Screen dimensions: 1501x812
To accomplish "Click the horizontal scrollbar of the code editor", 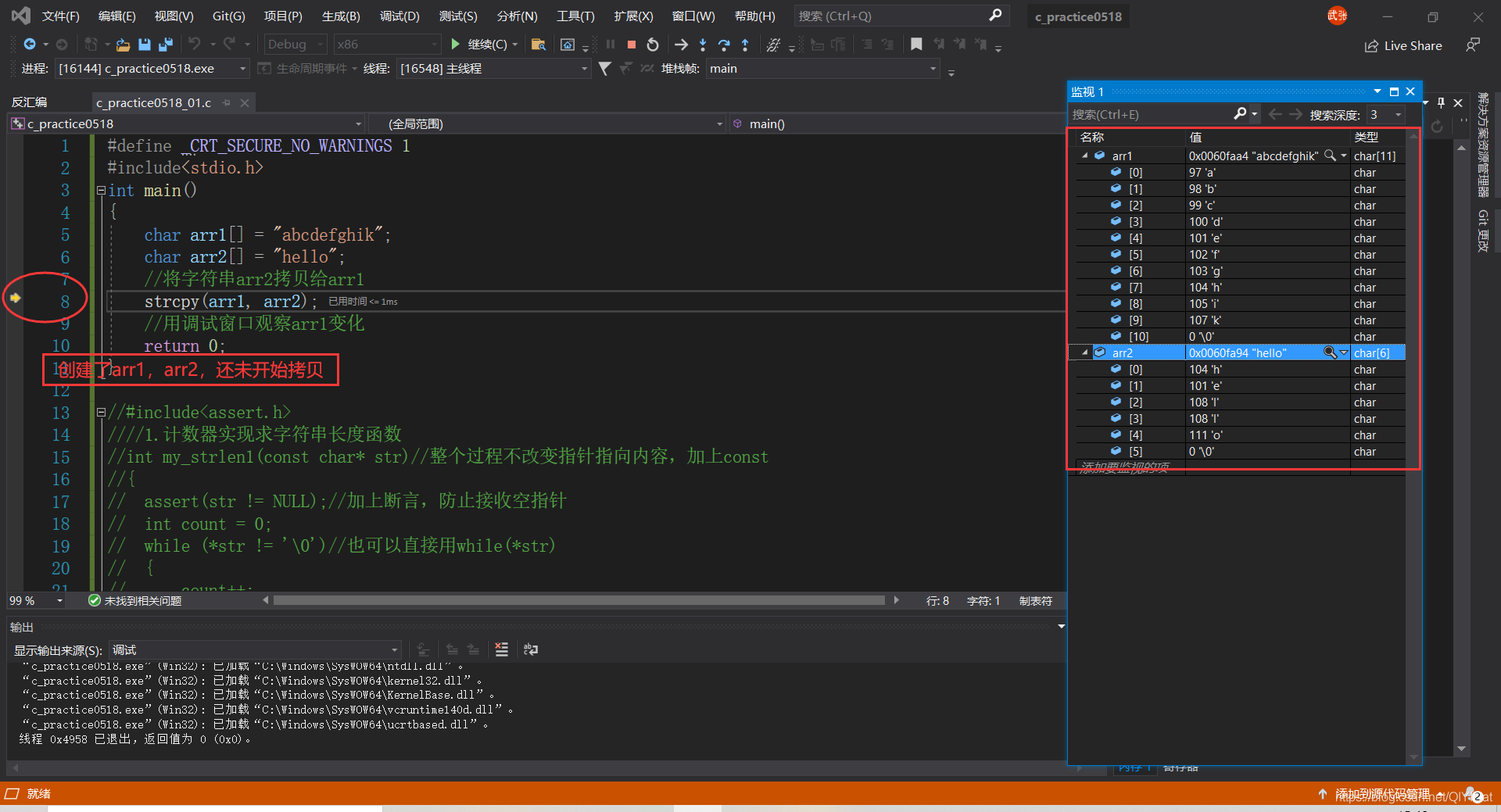I will [579, 600].
